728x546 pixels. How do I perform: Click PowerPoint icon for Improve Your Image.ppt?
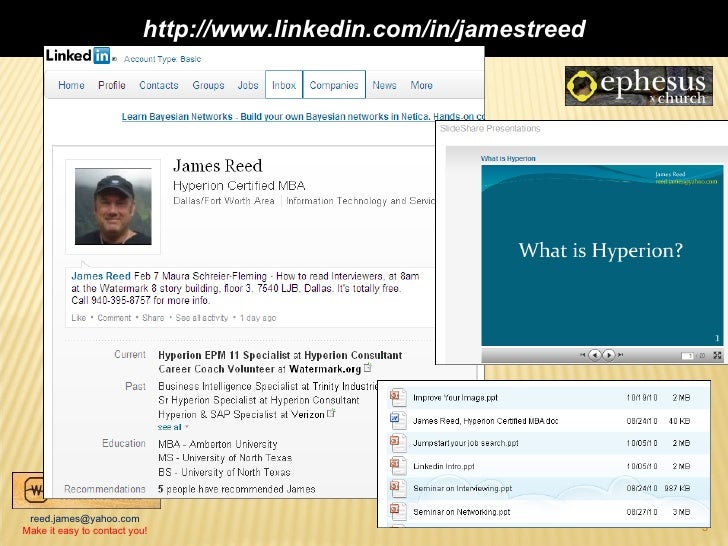point(397,397)
